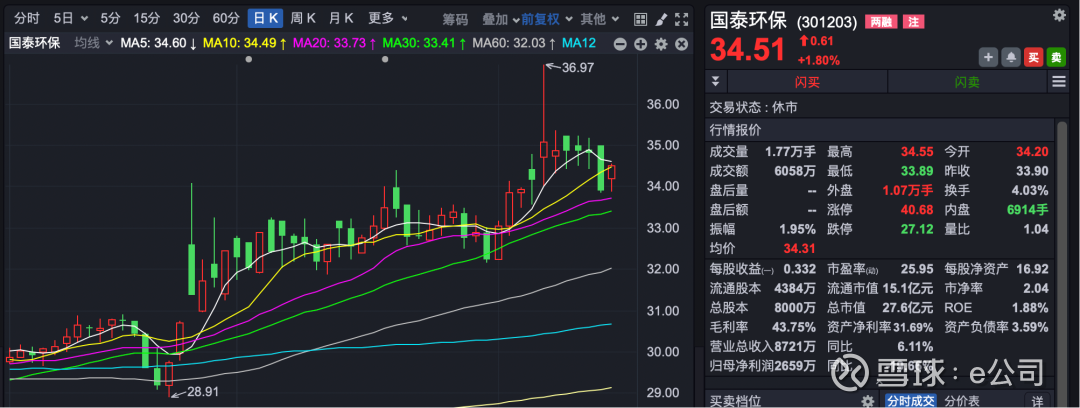
Task: Open the chart layout grid icon
Action: pyautogui.click(x=640, y=19)
